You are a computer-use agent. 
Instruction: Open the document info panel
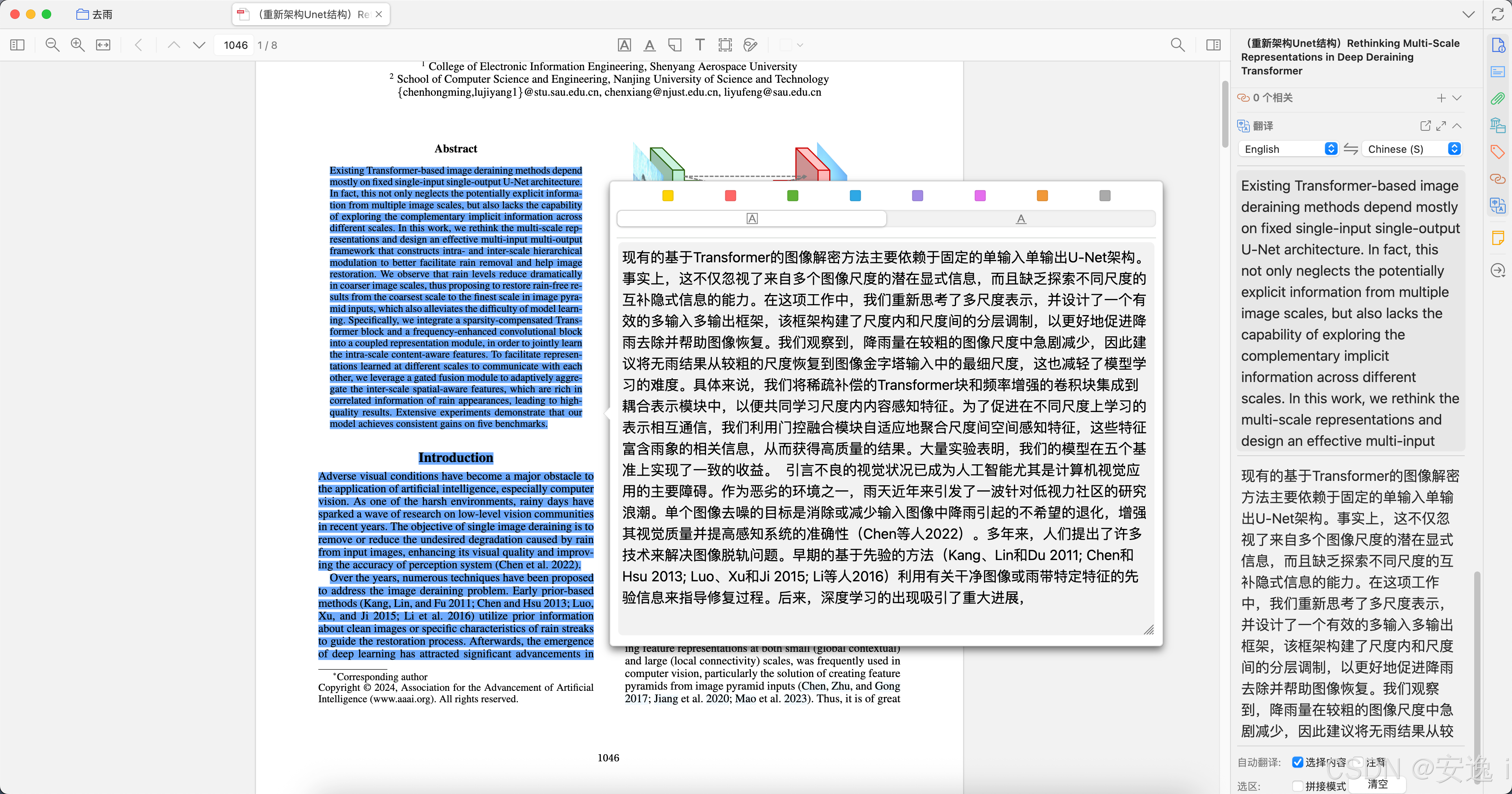pos(1498,45)
